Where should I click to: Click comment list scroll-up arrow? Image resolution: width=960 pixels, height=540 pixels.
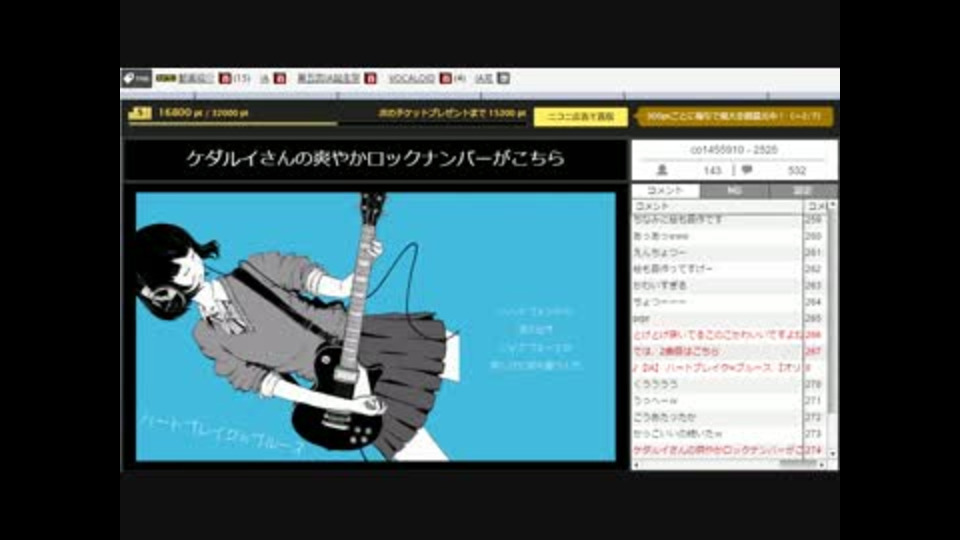tap(832, 204)
